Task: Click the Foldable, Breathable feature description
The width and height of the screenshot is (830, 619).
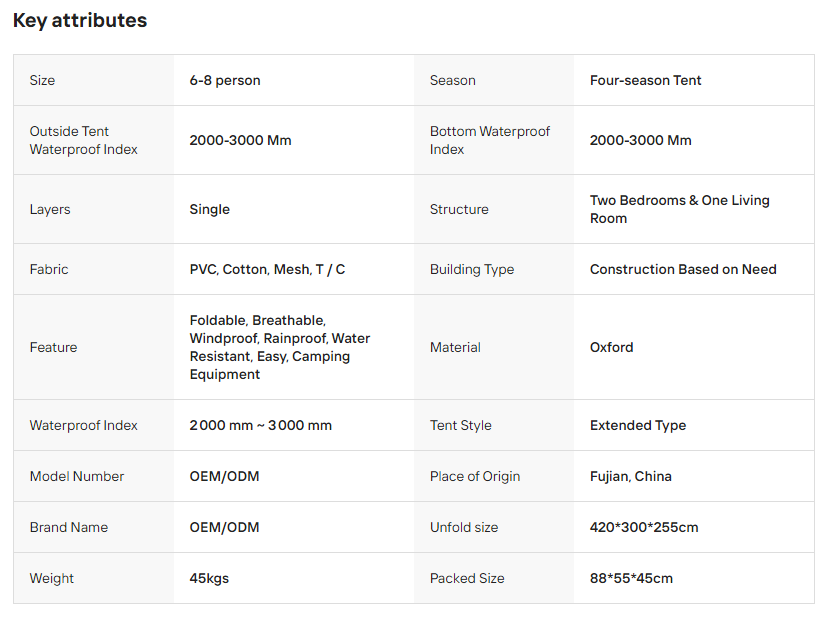Action: [x=280, y=347]
